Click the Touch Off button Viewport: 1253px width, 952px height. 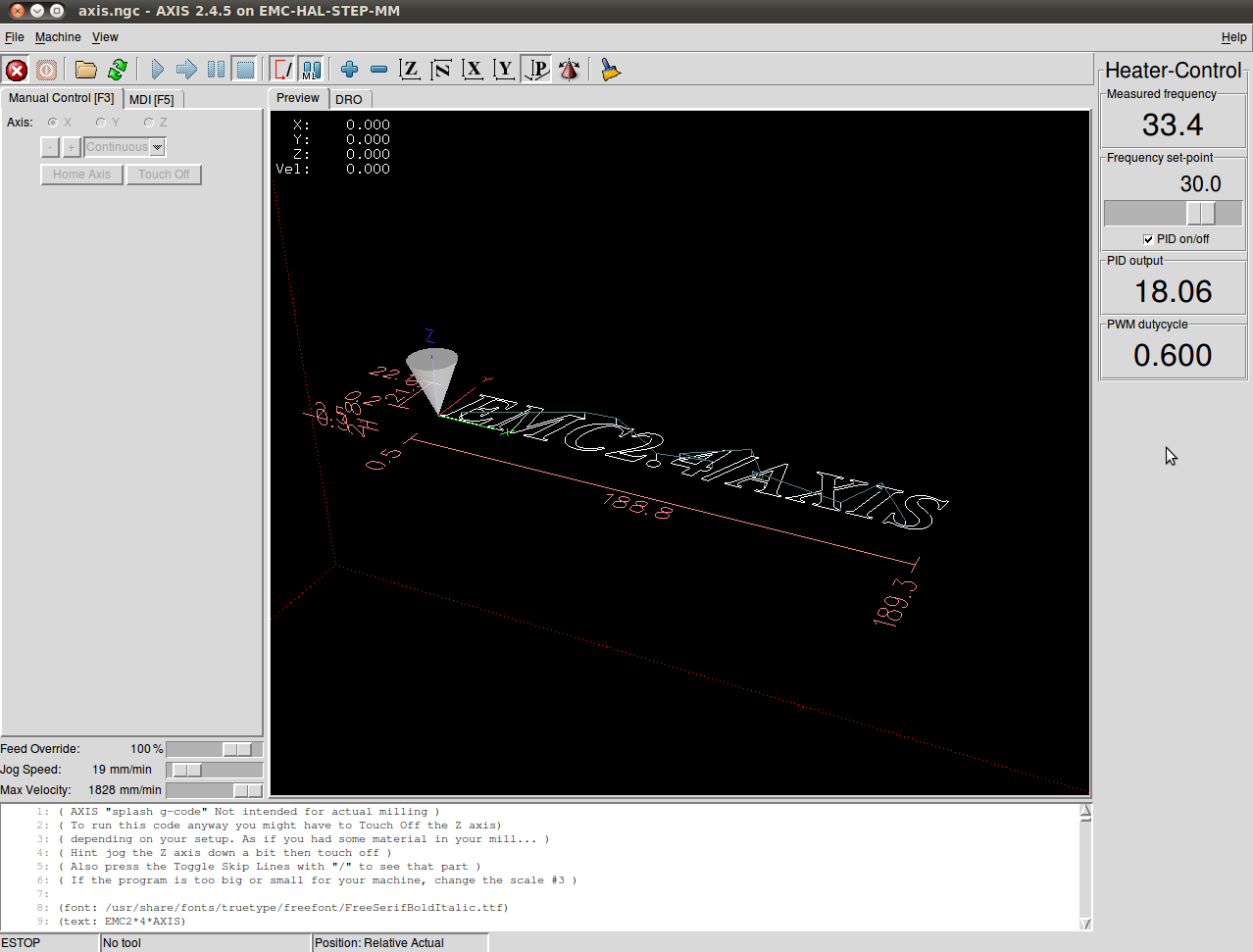tap(164, 175)
